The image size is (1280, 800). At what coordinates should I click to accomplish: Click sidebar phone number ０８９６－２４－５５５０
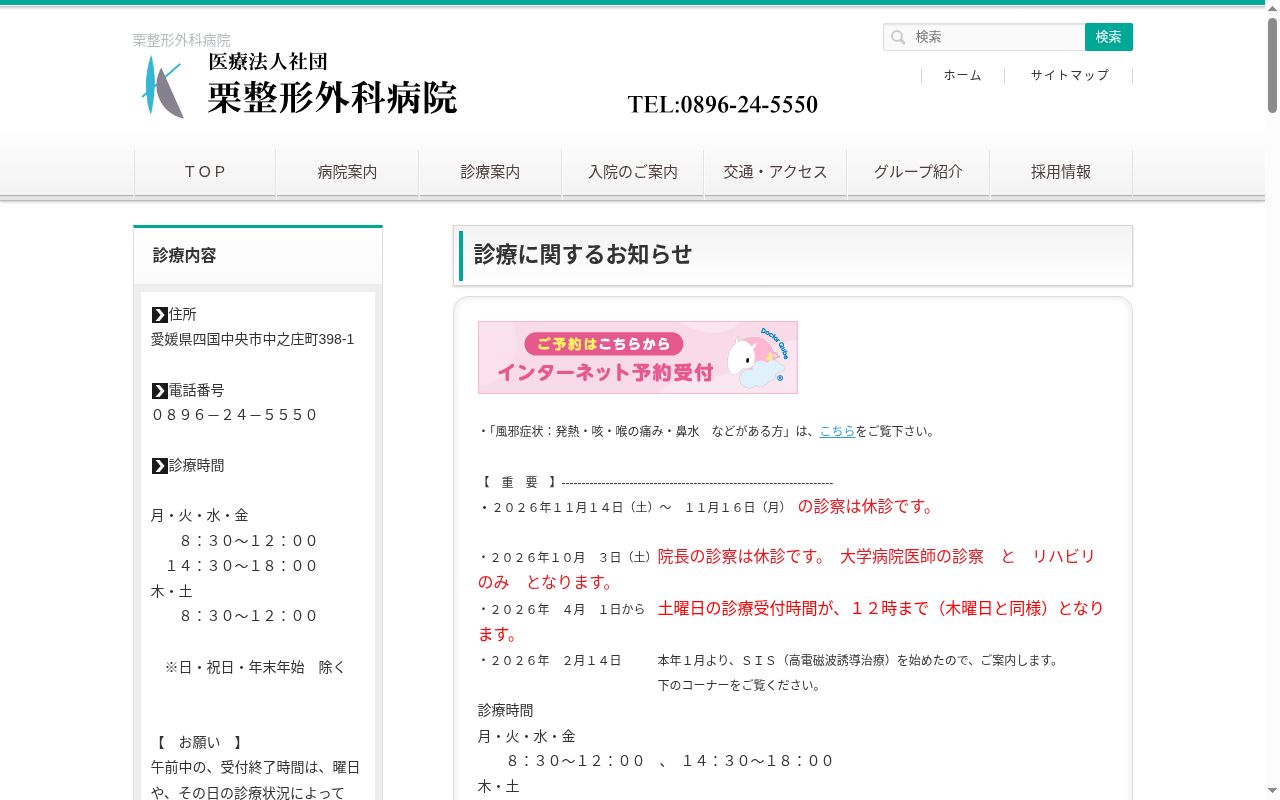click(234, 415)
